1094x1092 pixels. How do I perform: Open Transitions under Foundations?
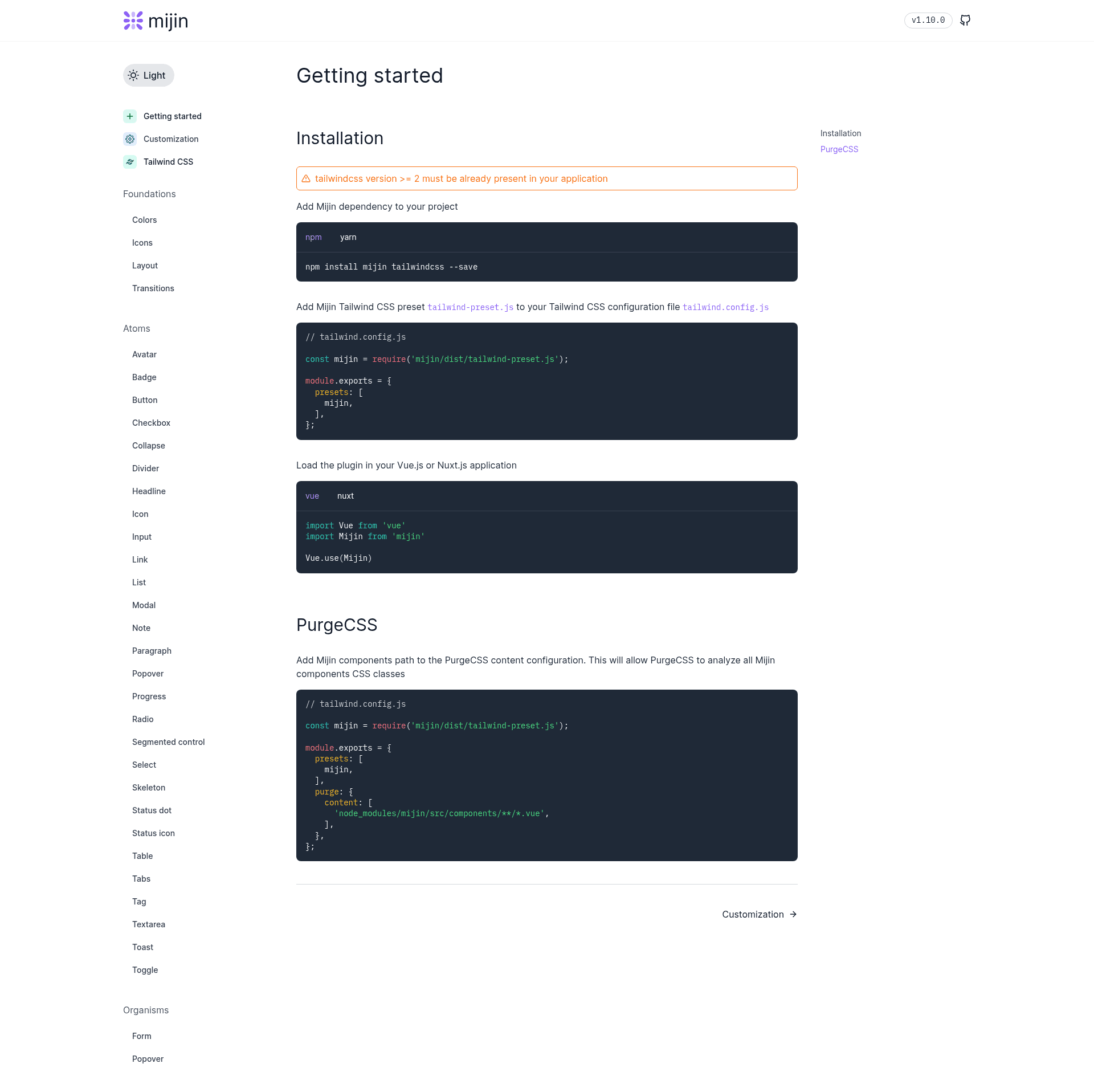153,288
